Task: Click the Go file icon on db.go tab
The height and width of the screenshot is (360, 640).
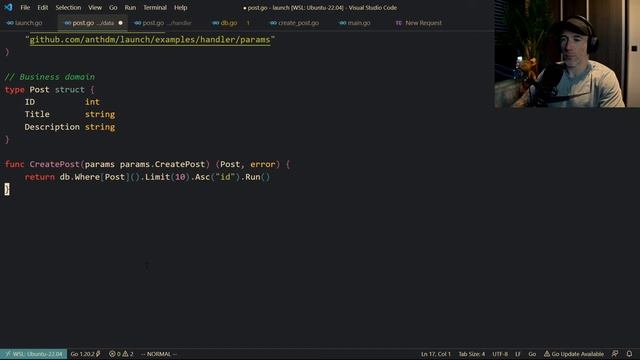Action: click(216, 23)
